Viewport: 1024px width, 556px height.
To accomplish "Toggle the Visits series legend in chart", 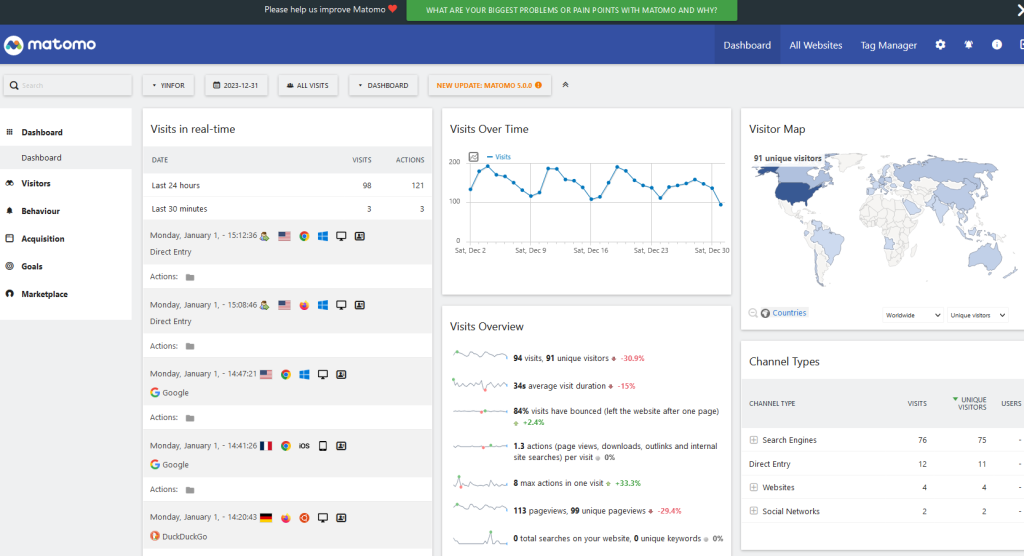I will point(500,157).
